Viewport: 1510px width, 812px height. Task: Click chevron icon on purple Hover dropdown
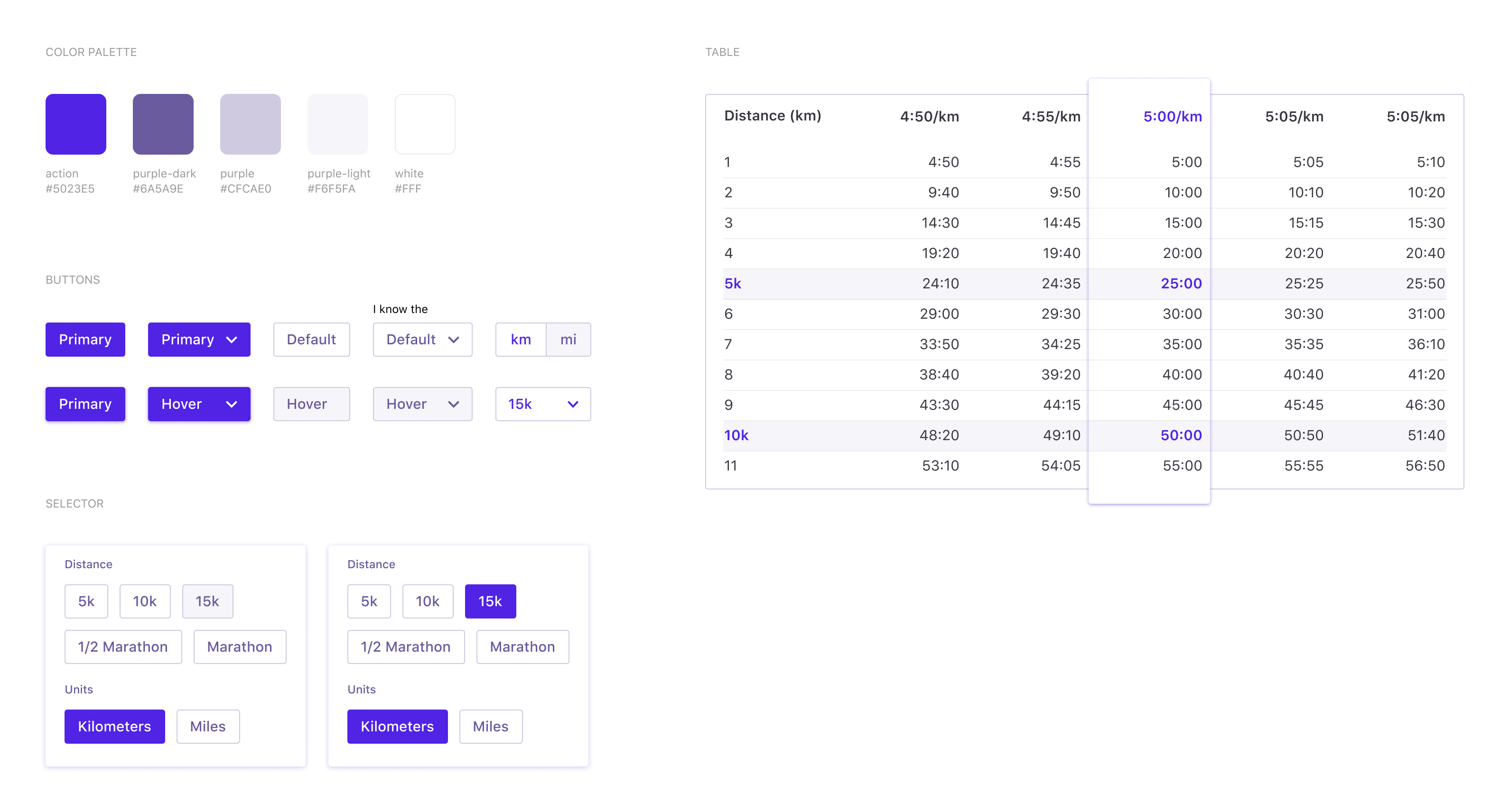click(x=232, y=404)
